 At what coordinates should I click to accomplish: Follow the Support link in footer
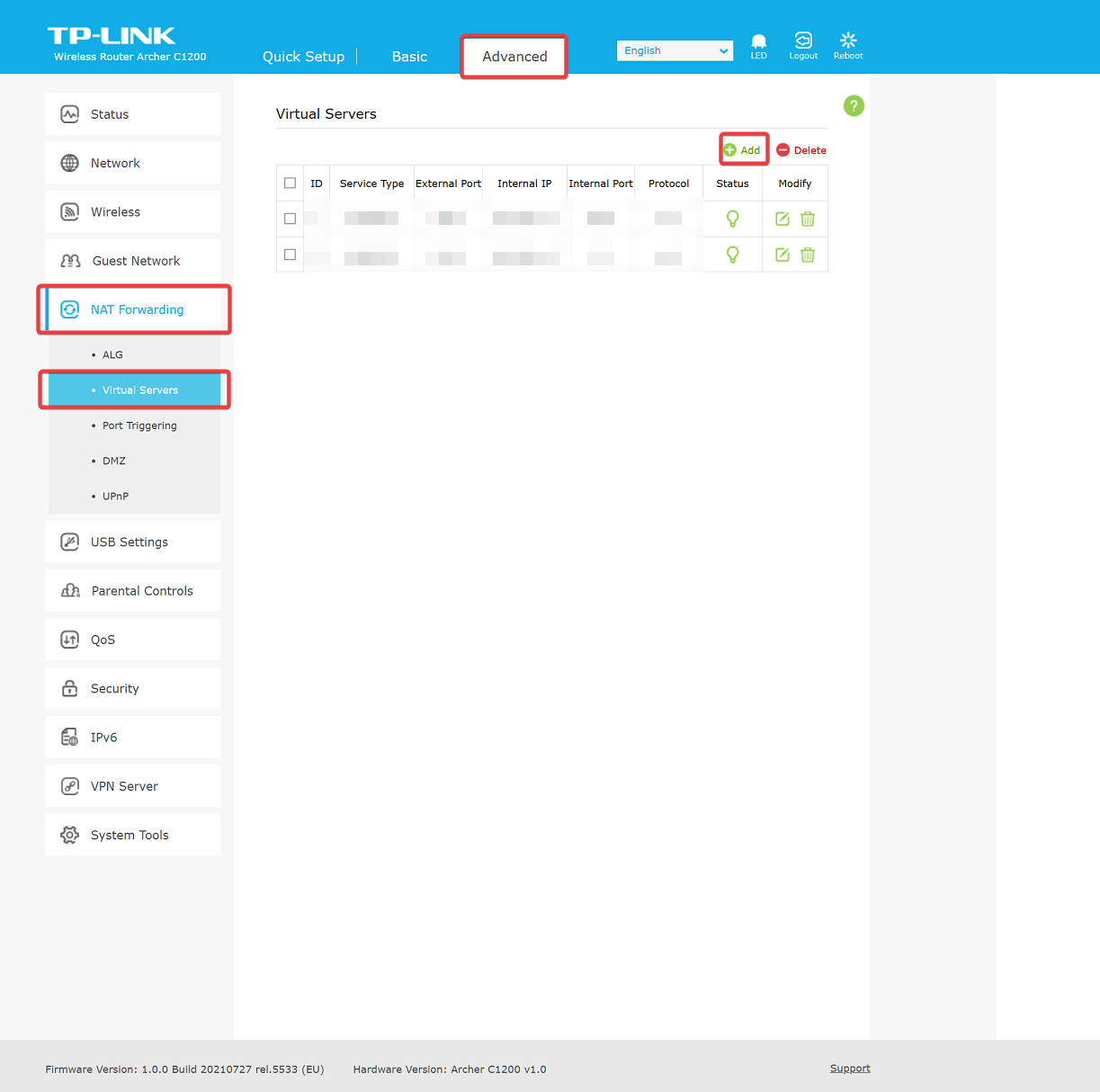coord(850,1069)
